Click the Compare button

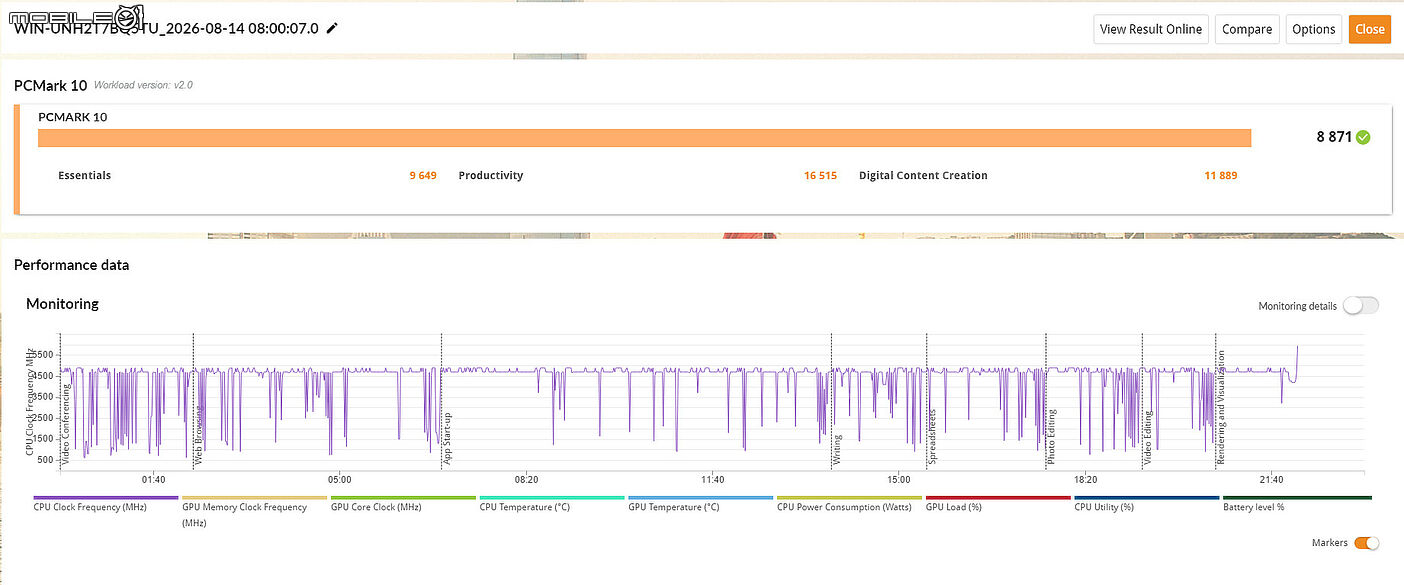(x=1247, y=29)
